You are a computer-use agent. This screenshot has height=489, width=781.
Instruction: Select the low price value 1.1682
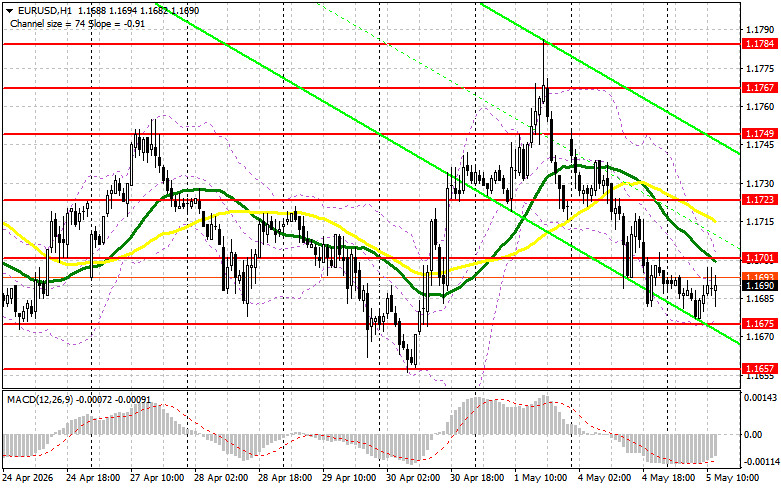pyautogui.click(x=152, y=10)
